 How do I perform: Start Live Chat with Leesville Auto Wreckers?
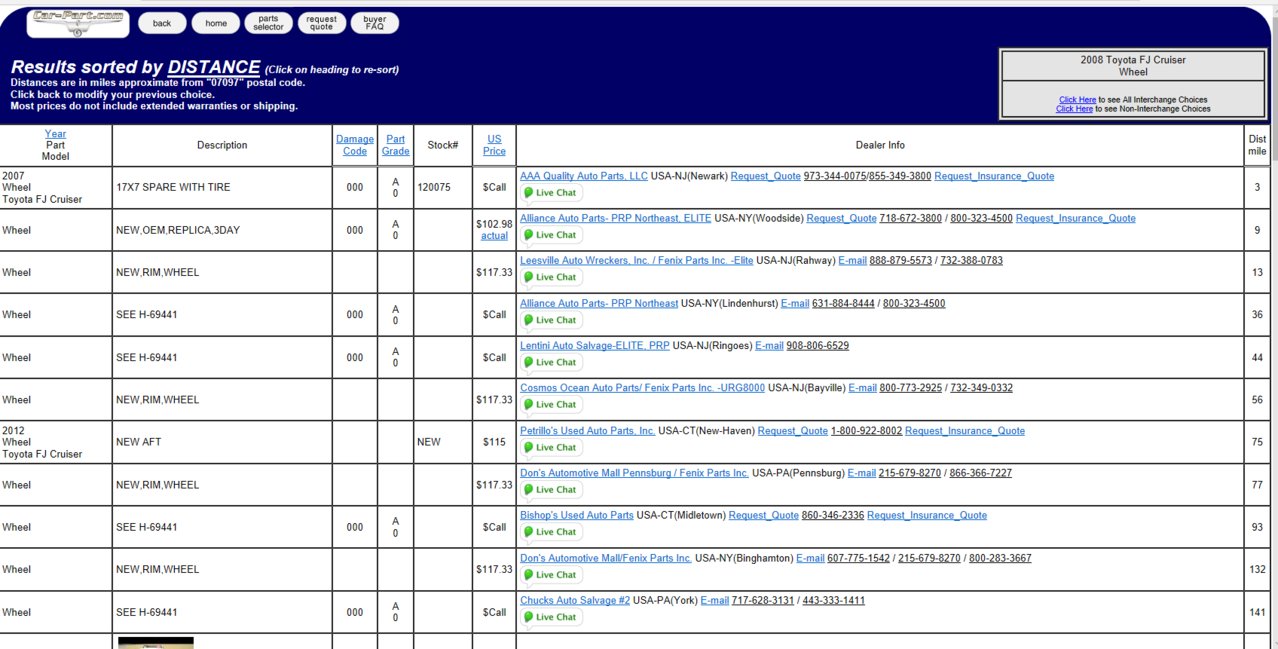click(551, 277)
